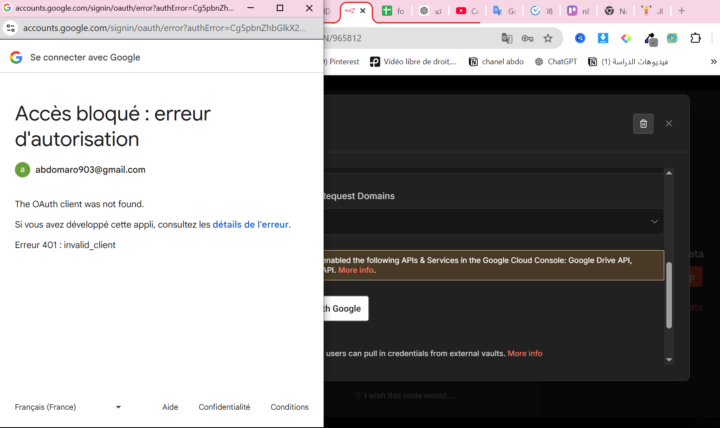Bookmark this page with the star icon
This screenshot has height=428, width=720.
[x=548, y=38]
